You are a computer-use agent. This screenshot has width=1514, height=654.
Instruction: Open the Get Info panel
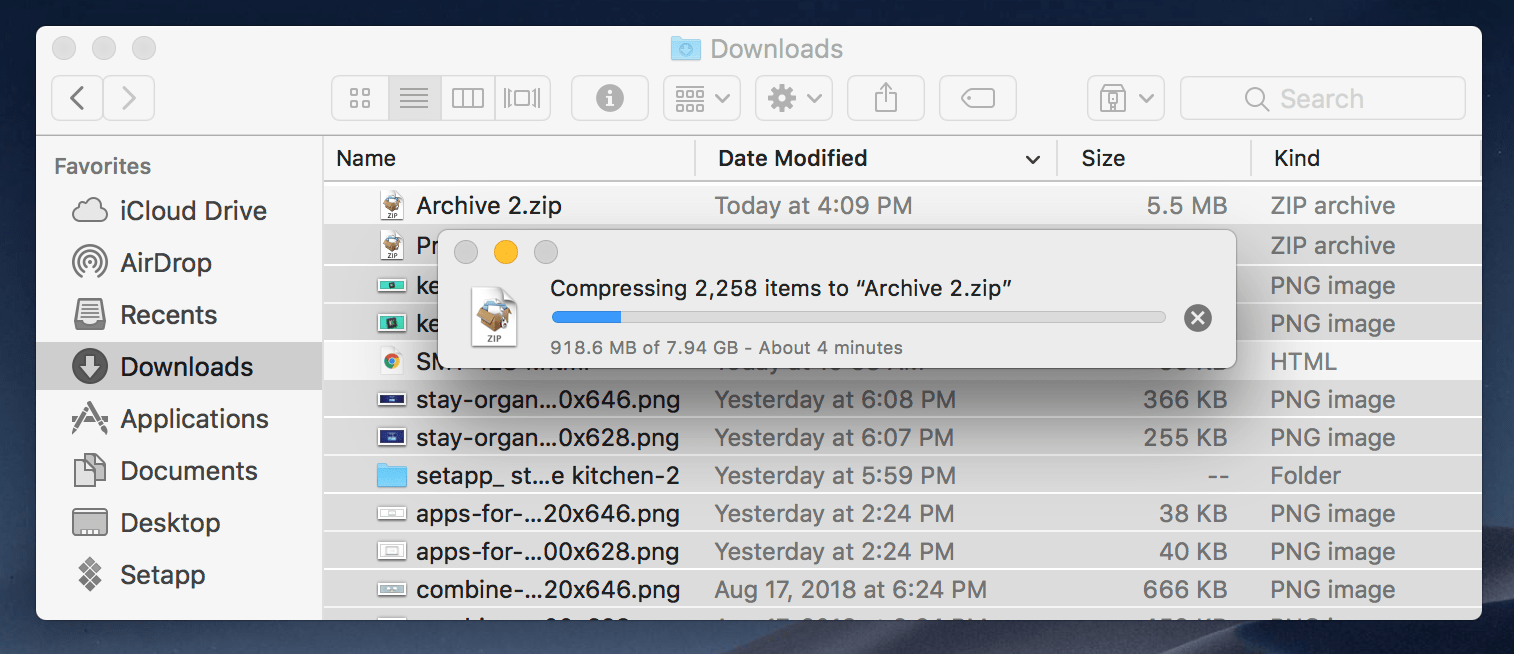pos(609,97)
